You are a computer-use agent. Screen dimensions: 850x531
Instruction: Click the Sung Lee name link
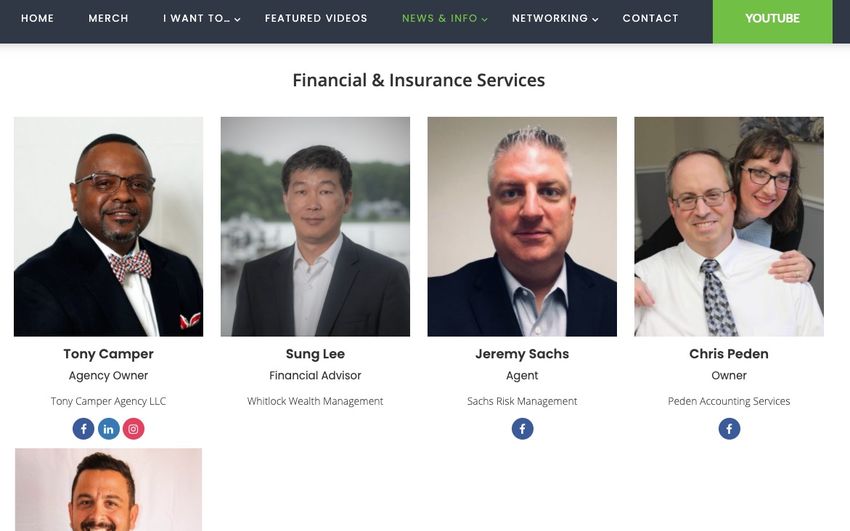(x=315, y=354)
